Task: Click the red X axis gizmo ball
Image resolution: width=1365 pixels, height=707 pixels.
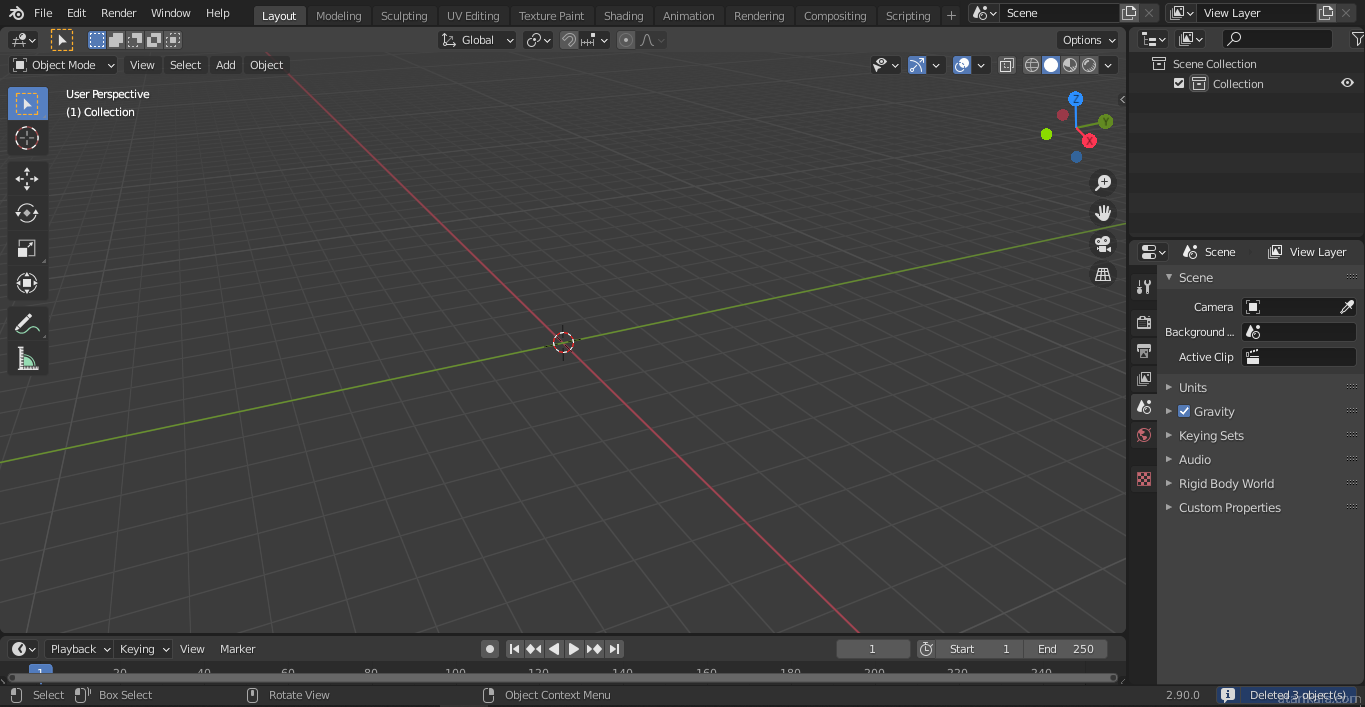Action: coord(1089,141)
